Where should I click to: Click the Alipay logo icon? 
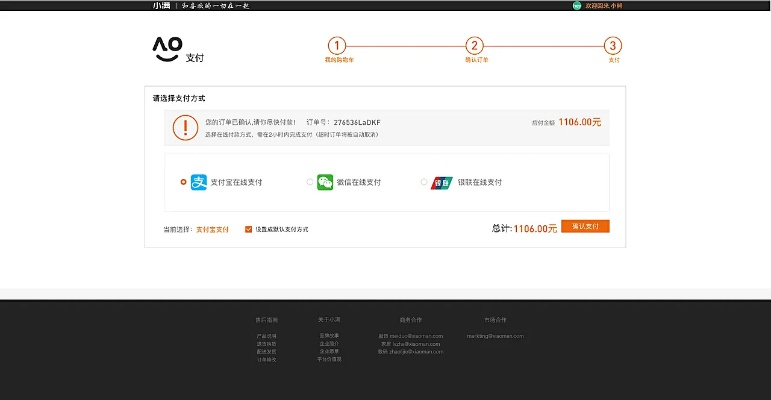click(x=199, y=182)
